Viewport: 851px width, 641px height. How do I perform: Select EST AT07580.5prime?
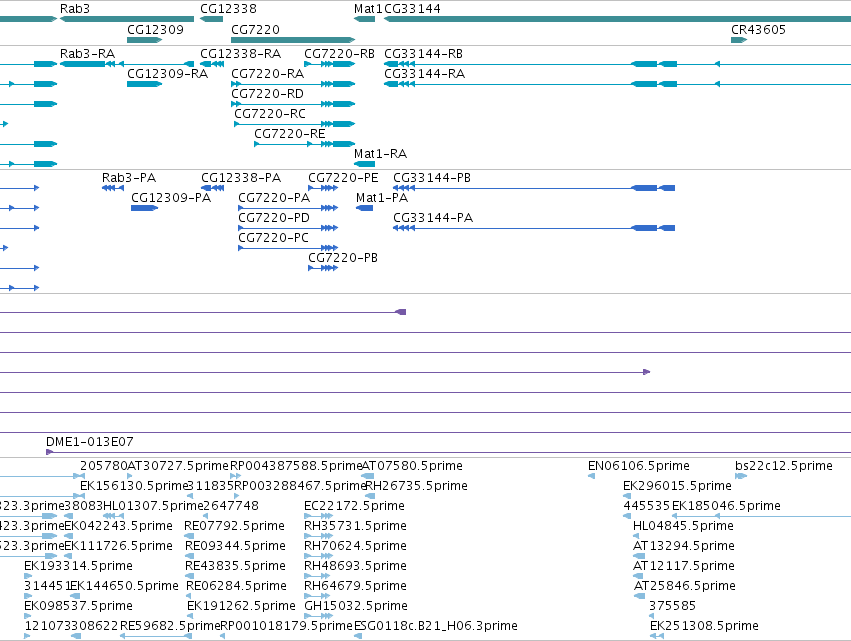(412, 466)
